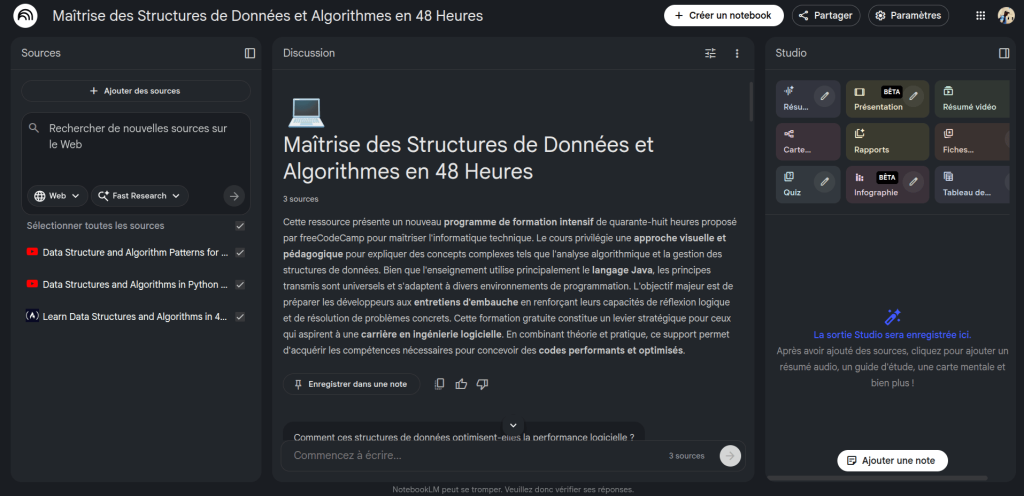Uncheck Learn Data Structures and Algorithms source
The width and height of the screenshot is (1024, 496).
click(240, 317)
